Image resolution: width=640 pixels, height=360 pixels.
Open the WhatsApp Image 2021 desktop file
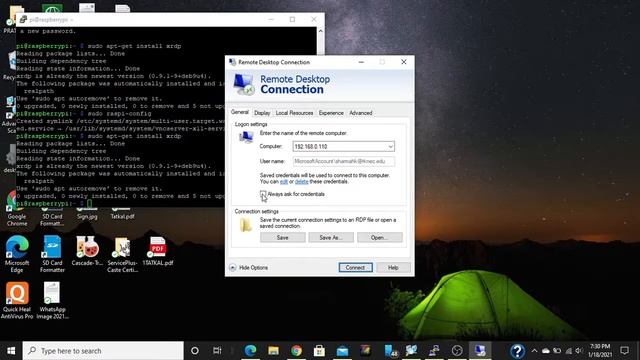tap(52, 300)
